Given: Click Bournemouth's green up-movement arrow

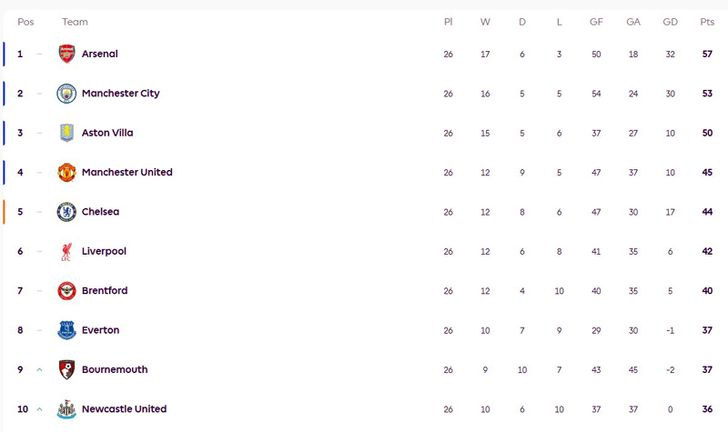Looking at the screenshot, I should (39, 370).
